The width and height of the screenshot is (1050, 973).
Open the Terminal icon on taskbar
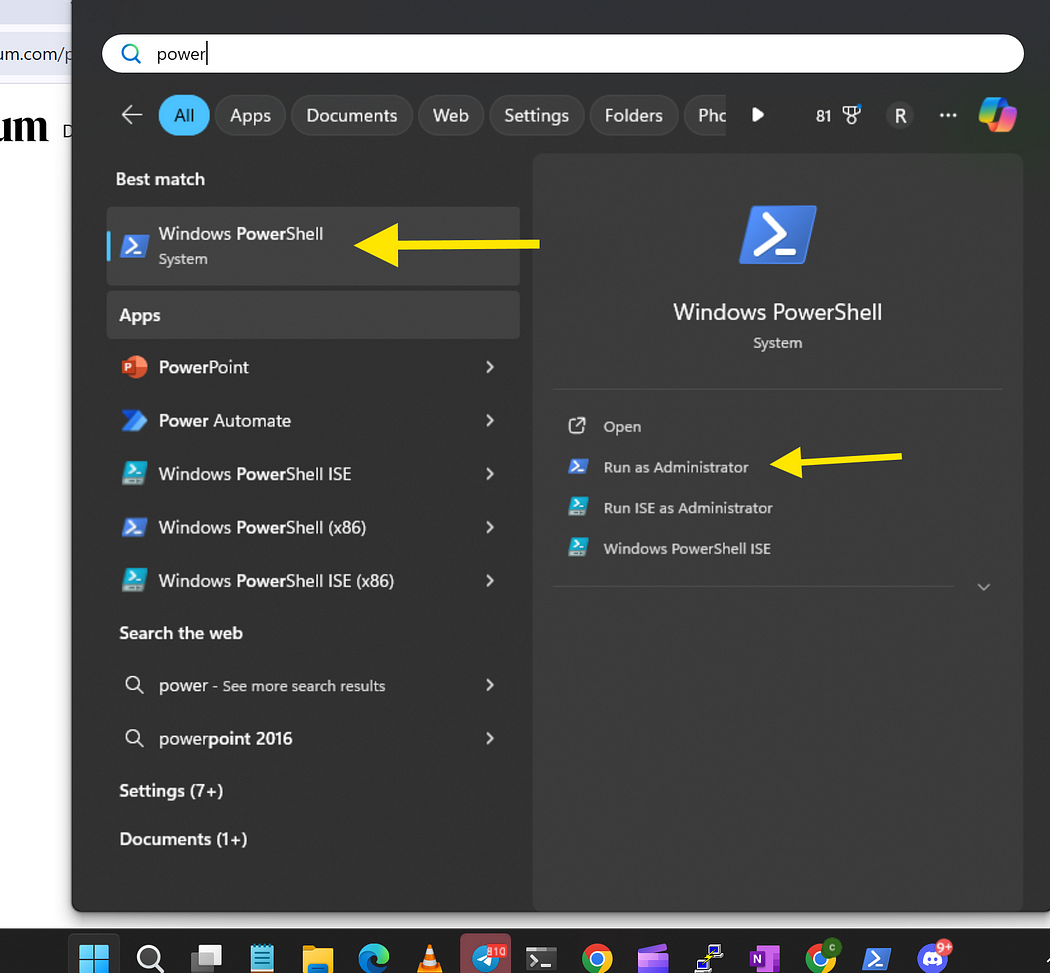pyautogui.click(x=541, y=959)
